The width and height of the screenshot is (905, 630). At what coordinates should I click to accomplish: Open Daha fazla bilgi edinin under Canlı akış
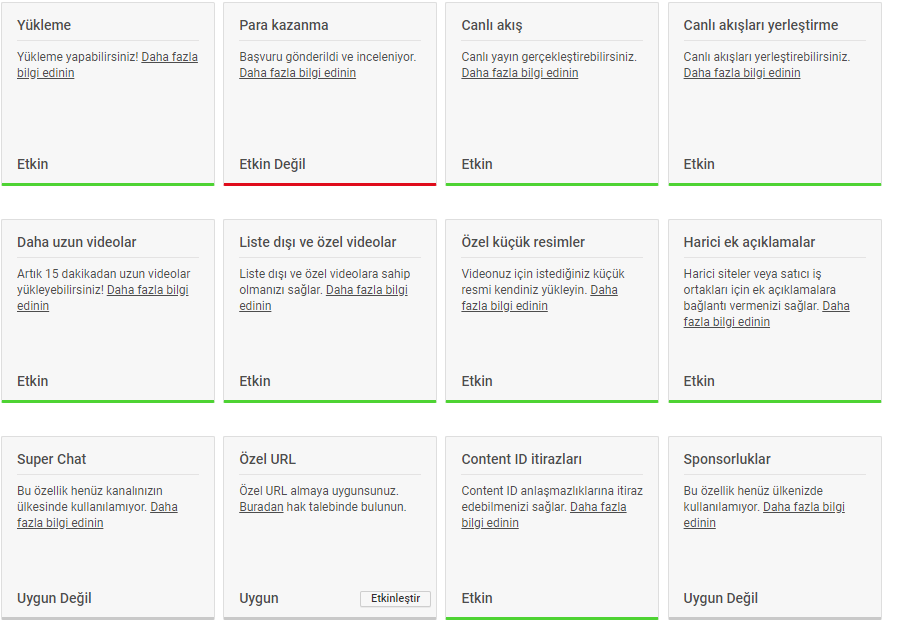pos(519,73)
